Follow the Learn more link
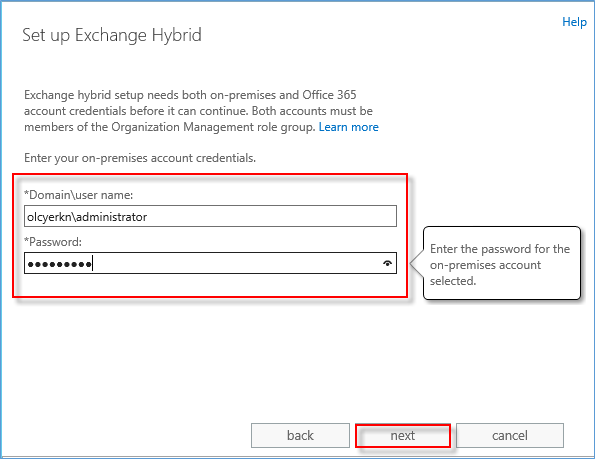This screenshot has height=459, width=595. [348, 127]
